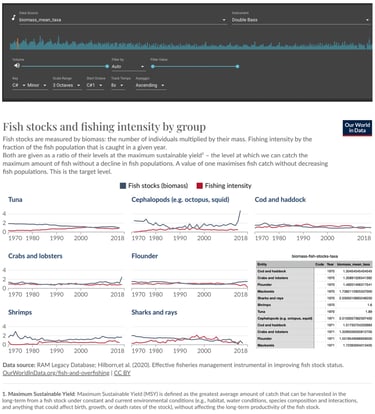Click the Data source label text
Screen dimensions: 375x414
point(19,365)
